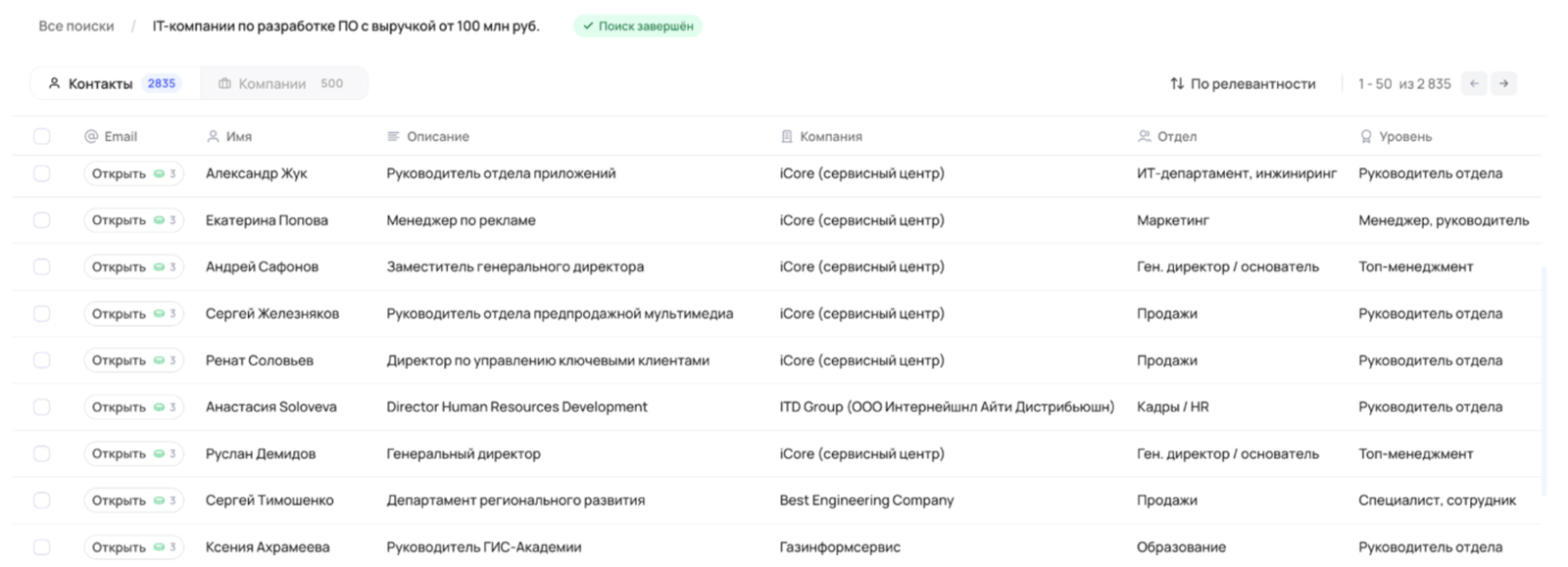This screenshot has width=1568, height=567.
Task: Click company name ITD Group
Action: pos(947,406)
